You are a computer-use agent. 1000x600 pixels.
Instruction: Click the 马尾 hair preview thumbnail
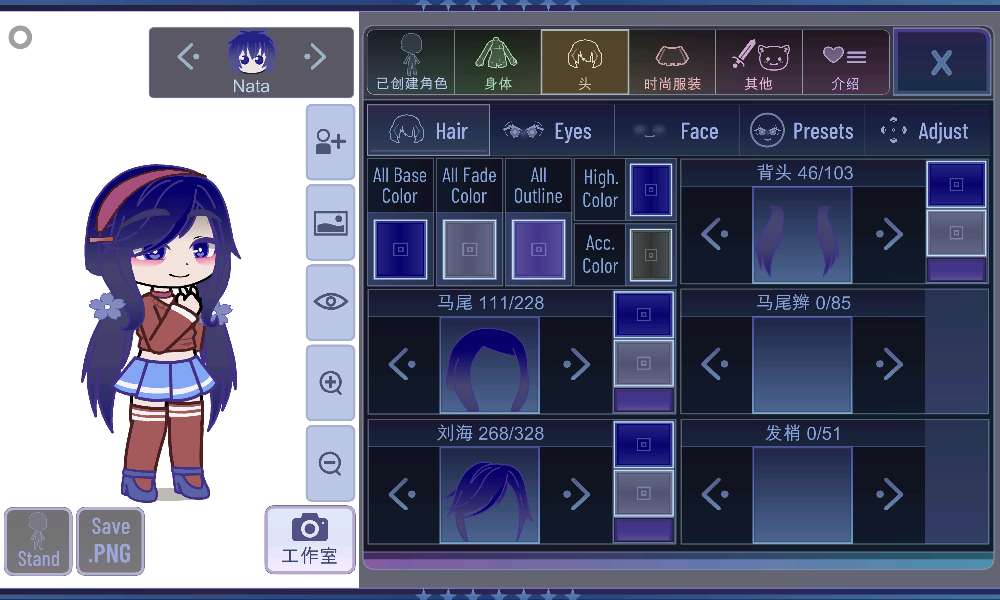pyautogui.click(x=489, y=365)
